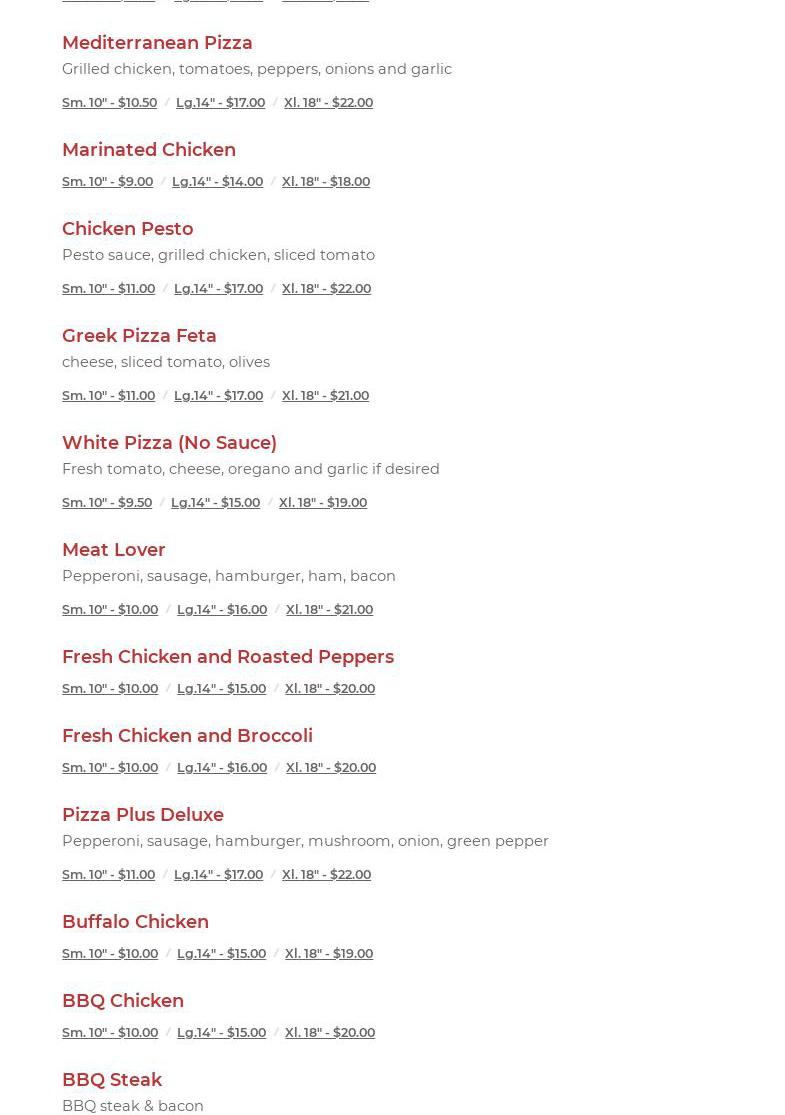The height and width of the screenshot is (1115, 785).
Task: Click Pizza Plus Deluxe Xl. 18" $22.00
Action: click(326, 874)
